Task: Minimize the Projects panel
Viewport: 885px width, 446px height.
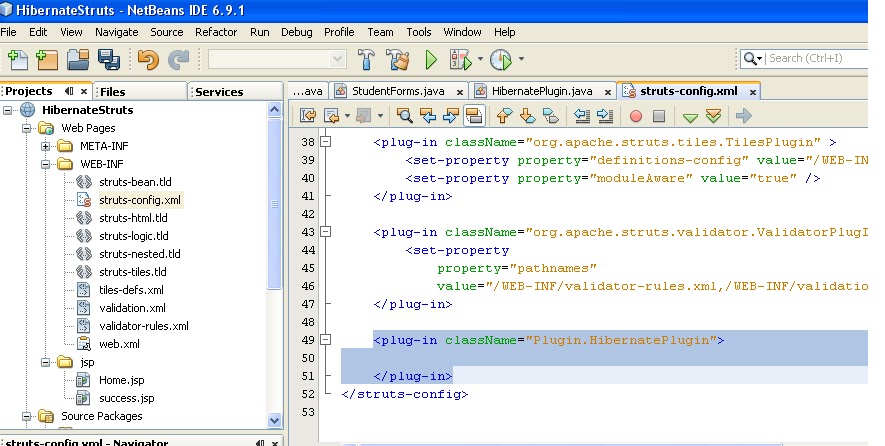Action: (x=69, y=91)
